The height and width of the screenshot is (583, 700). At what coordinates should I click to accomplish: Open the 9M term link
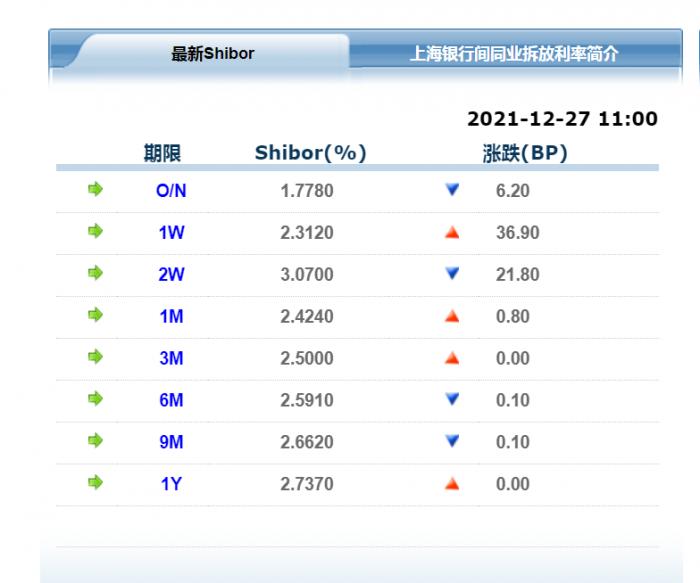coord(171,442)
